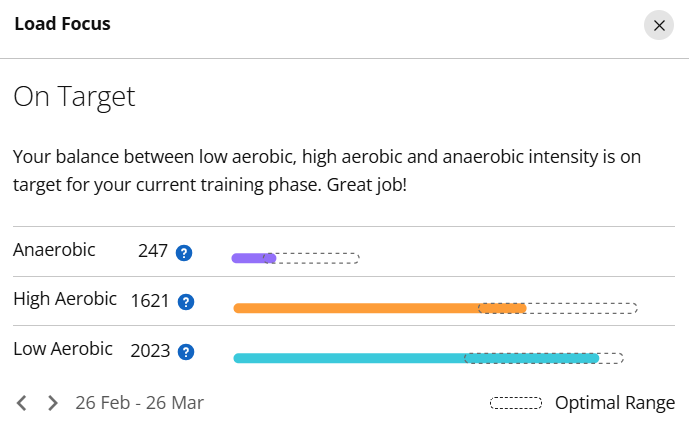Click the Low Aerobic value 2023

click(x=150, y=351)
